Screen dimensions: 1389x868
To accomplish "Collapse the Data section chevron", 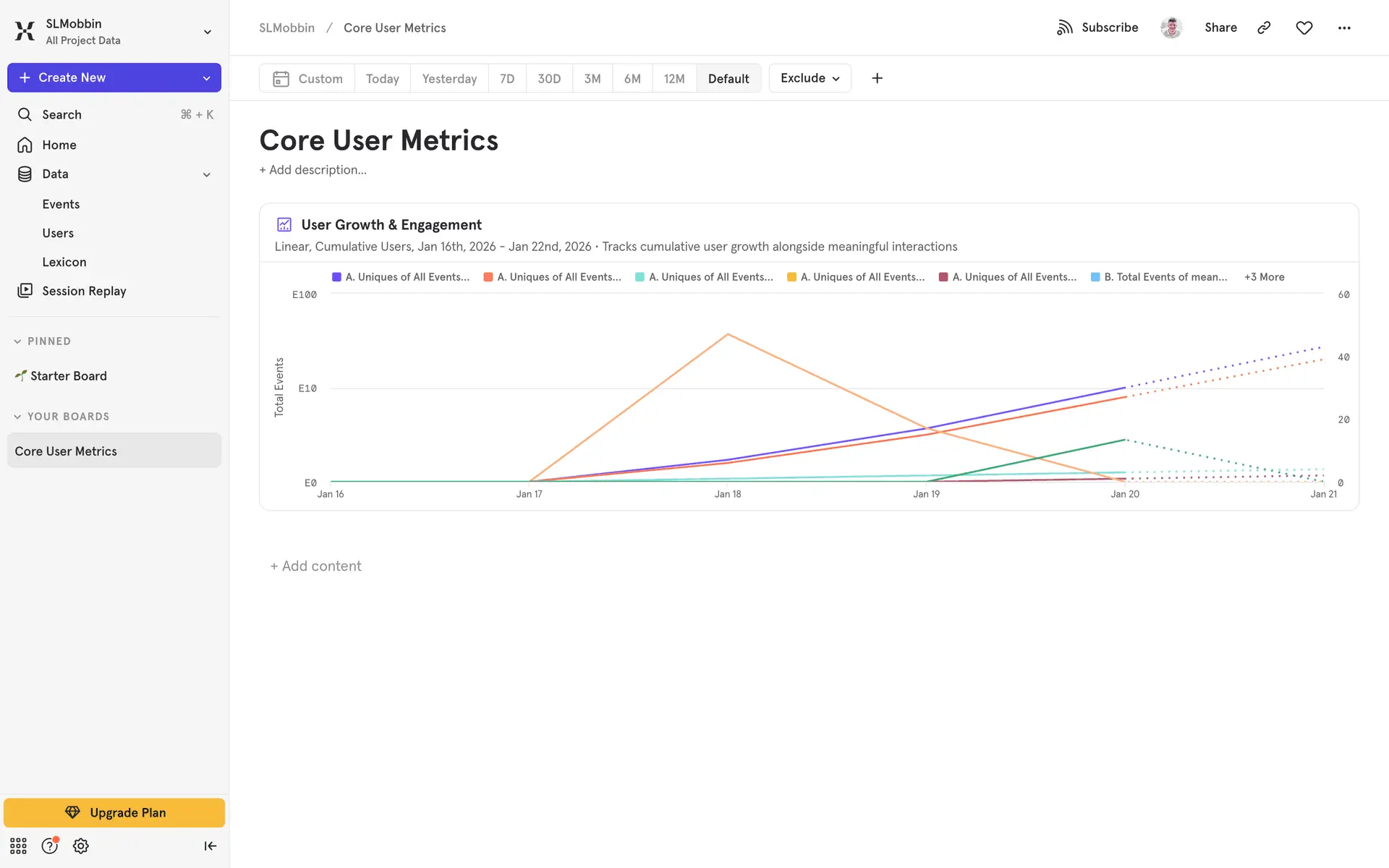I will click(x=207, y=174).
